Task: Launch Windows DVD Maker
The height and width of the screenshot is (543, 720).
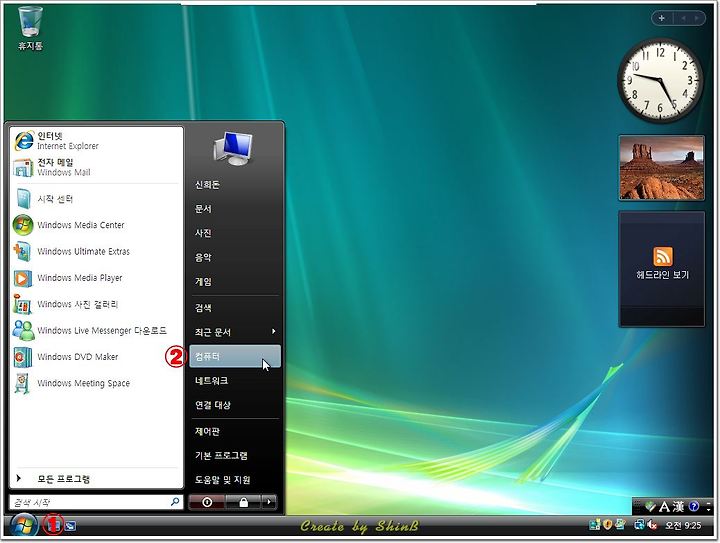Action: click(94, 357)
